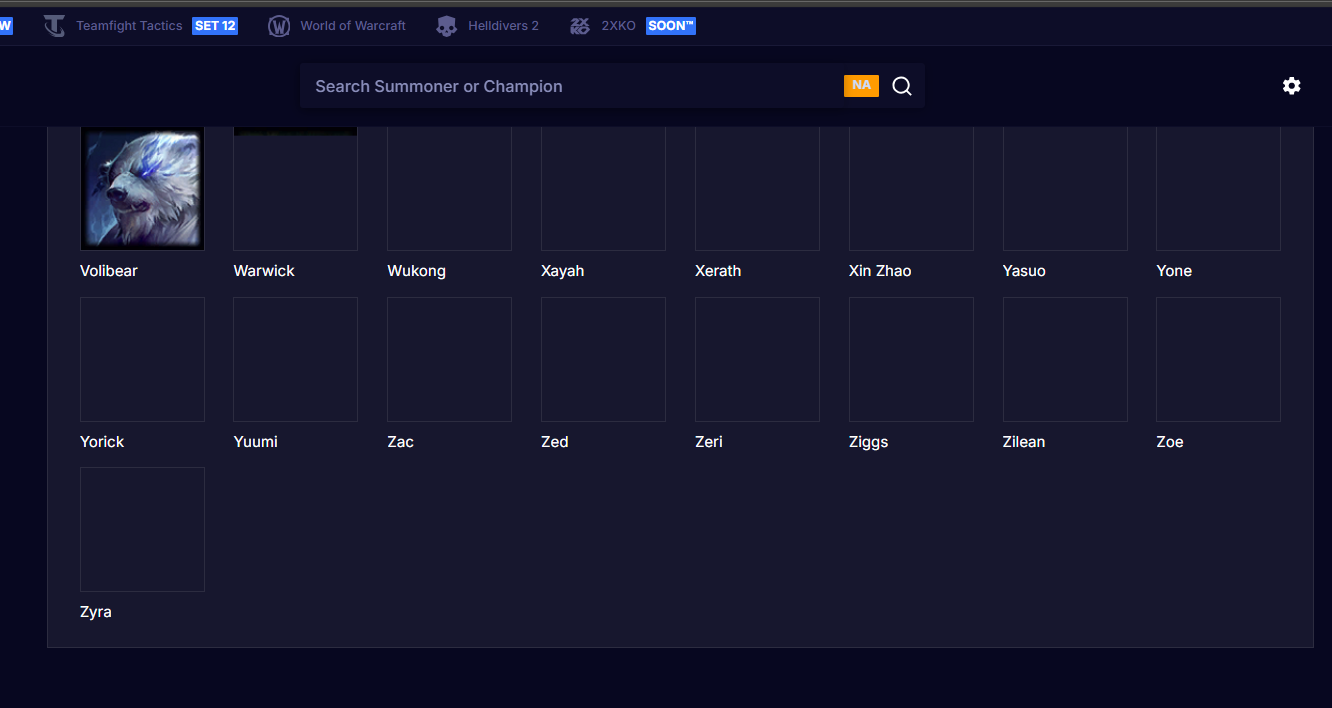The image size is (1332, 708).
Task: Open the 2XKO nav link
Action: [x=618, y=26]
